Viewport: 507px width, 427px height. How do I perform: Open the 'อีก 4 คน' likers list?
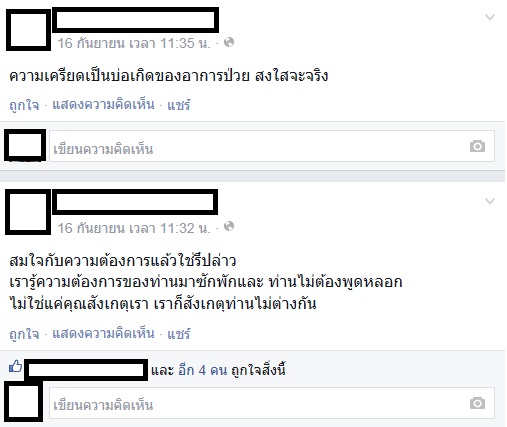[203, 370]
